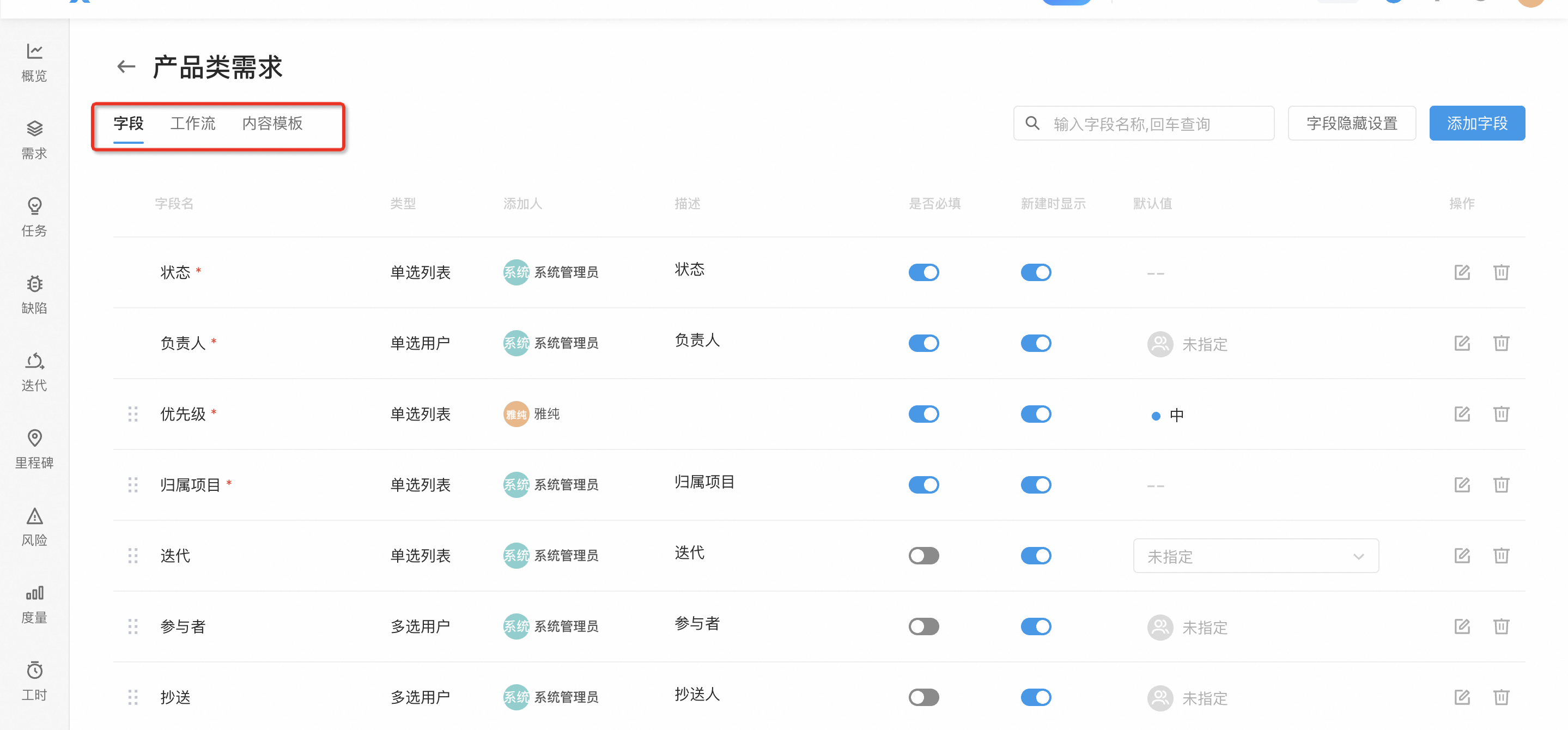Select default user for 抄送 (未指定)
The image size is (1568, 730).
1187,698
